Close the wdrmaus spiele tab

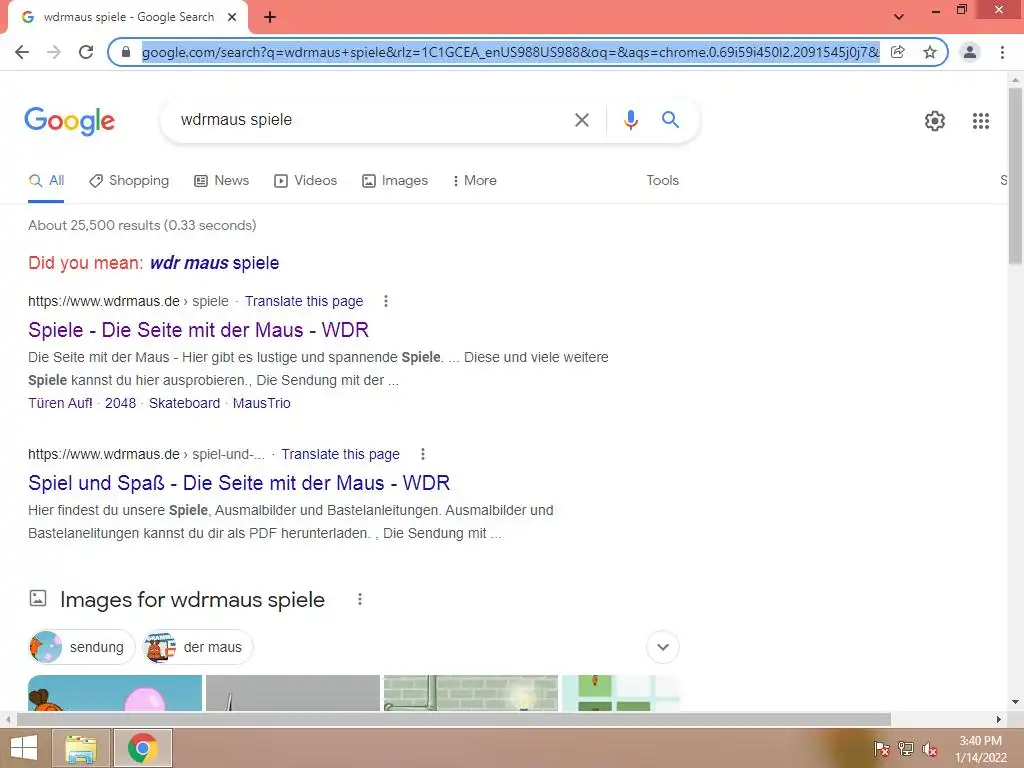pyautogui.click(x=232, y=17)
